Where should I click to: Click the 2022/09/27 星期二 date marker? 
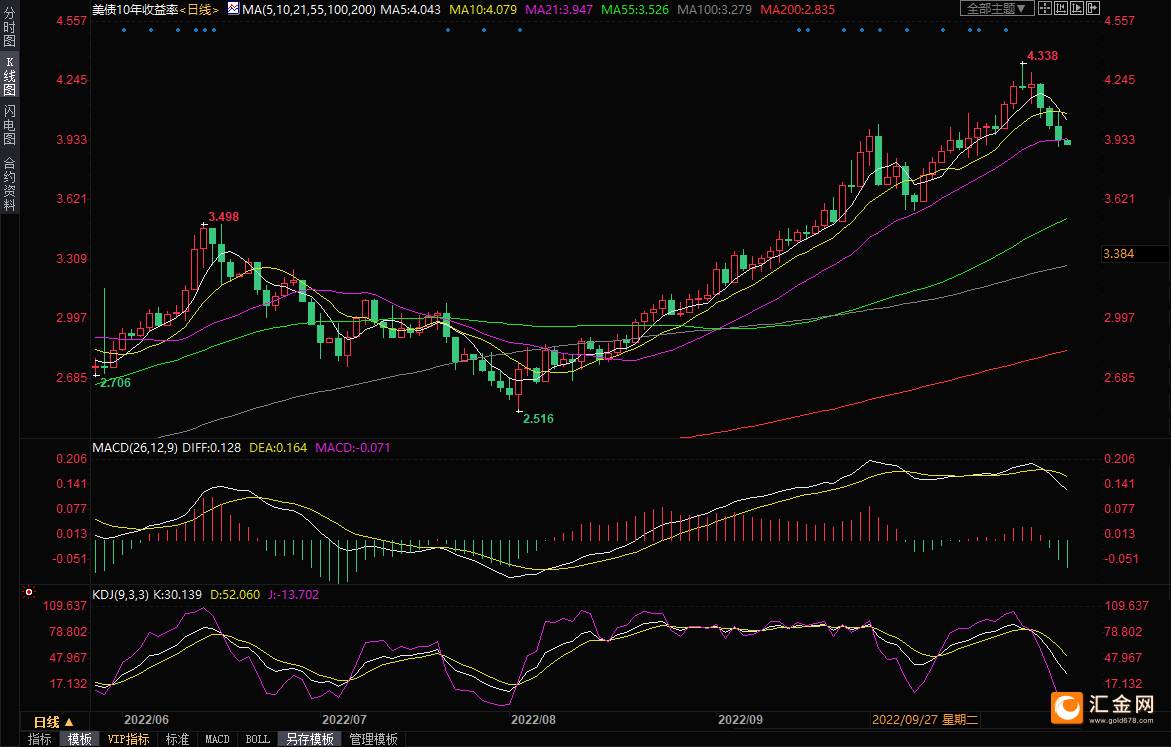point(925,719)
